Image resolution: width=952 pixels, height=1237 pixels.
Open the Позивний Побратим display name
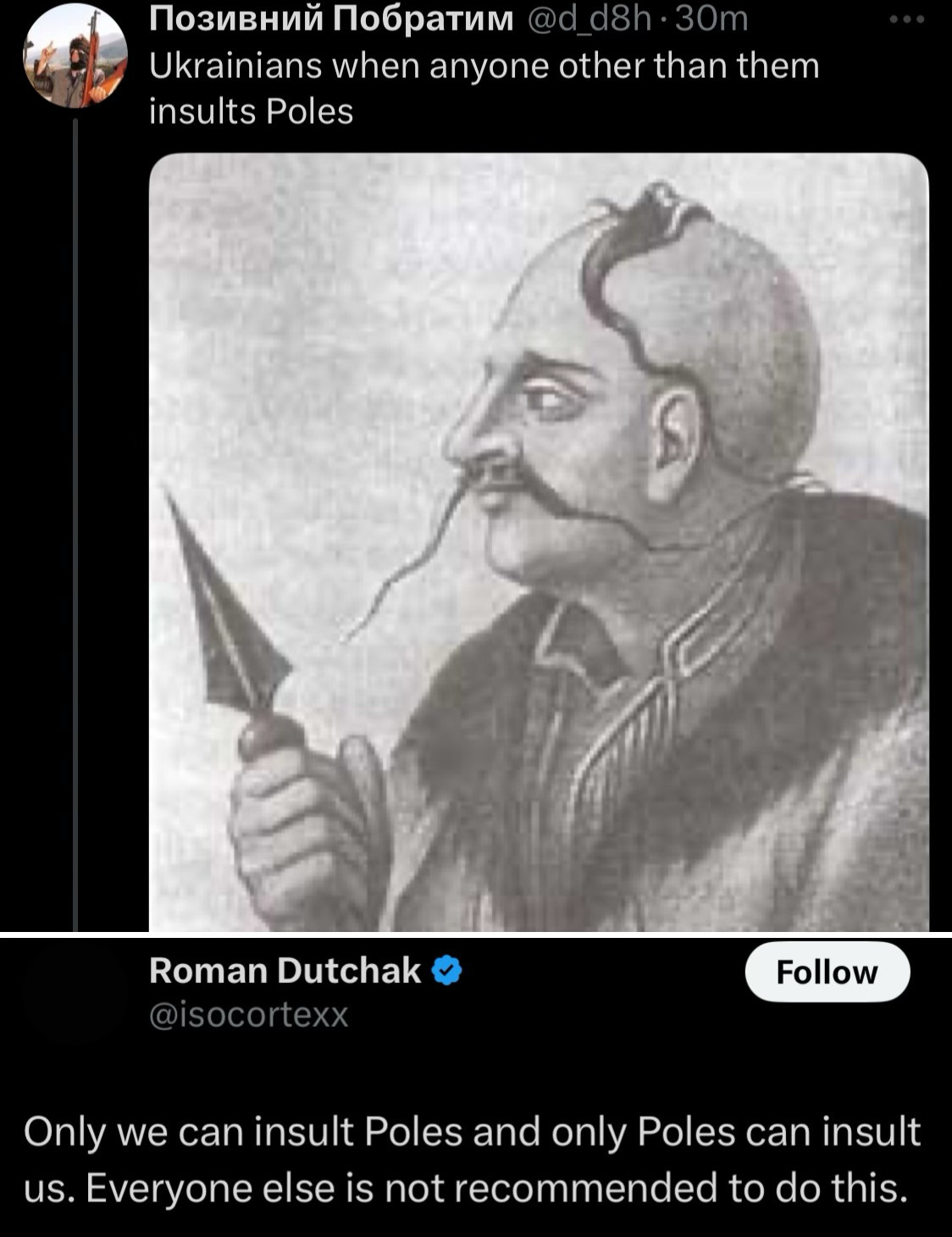[331, 19]
